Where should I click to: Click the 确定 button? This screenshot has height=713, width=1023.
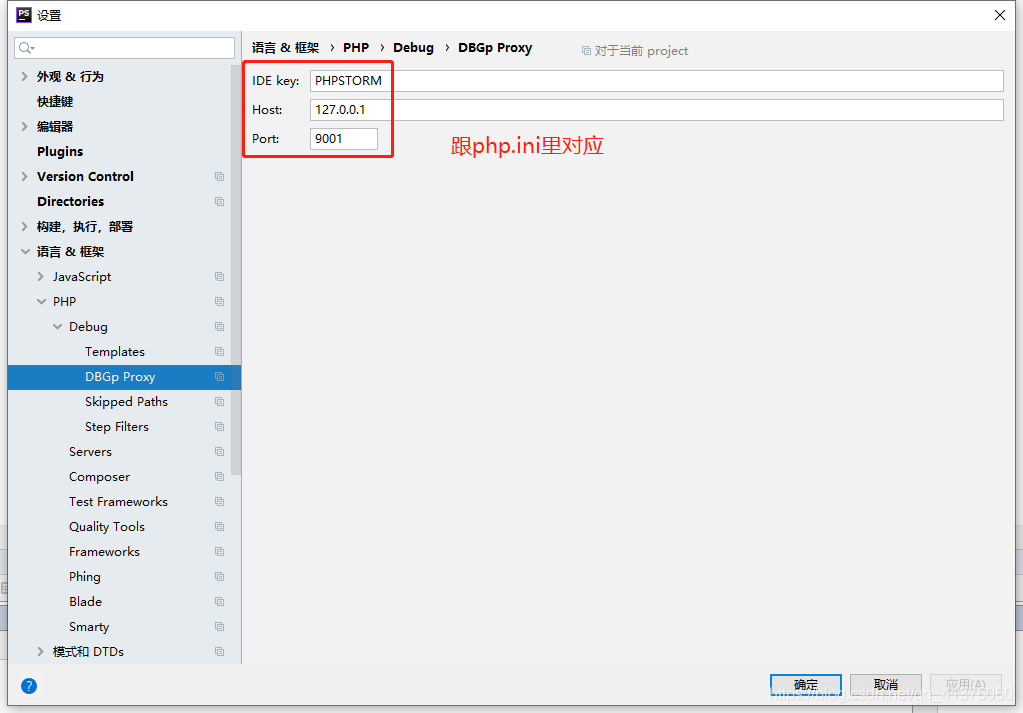[806, 684]
